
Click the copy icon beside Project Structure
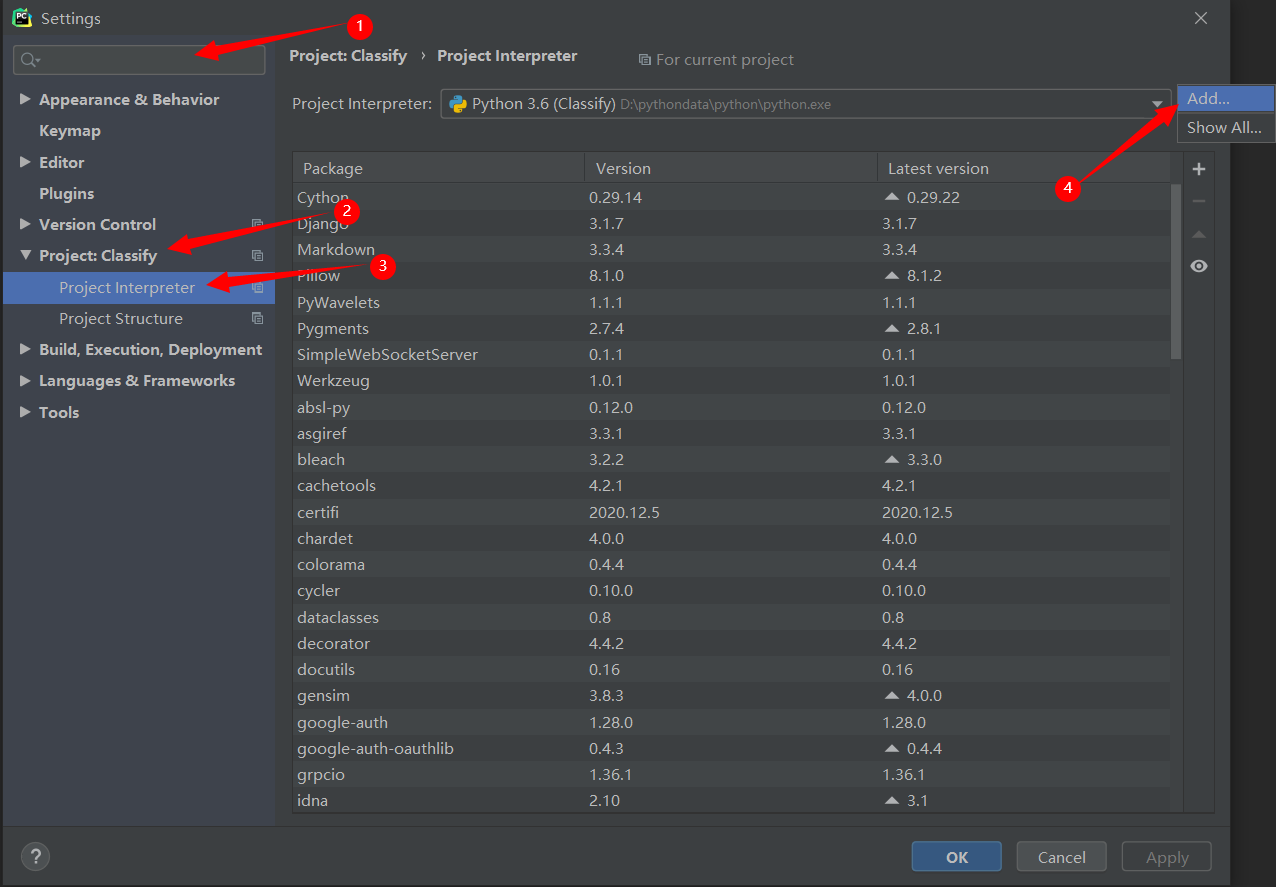(x=257, y=318)
